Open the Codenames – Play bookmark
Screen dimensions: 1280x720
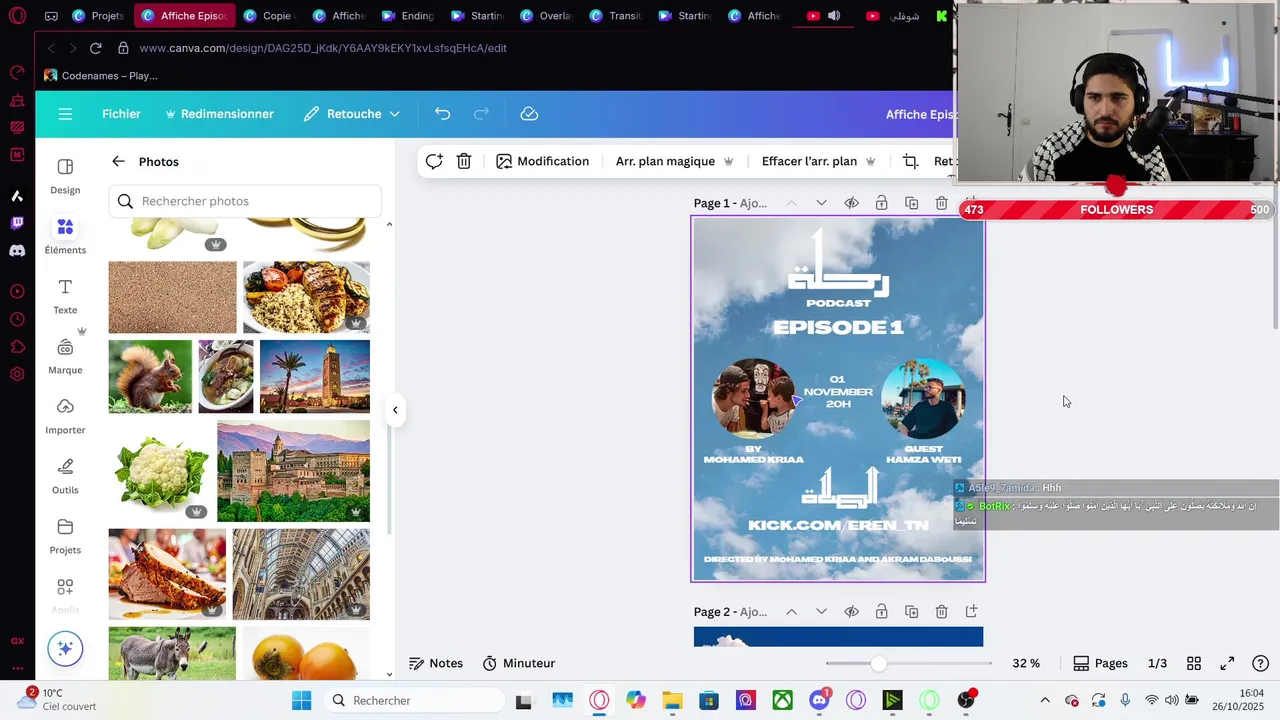pos(101,75)
